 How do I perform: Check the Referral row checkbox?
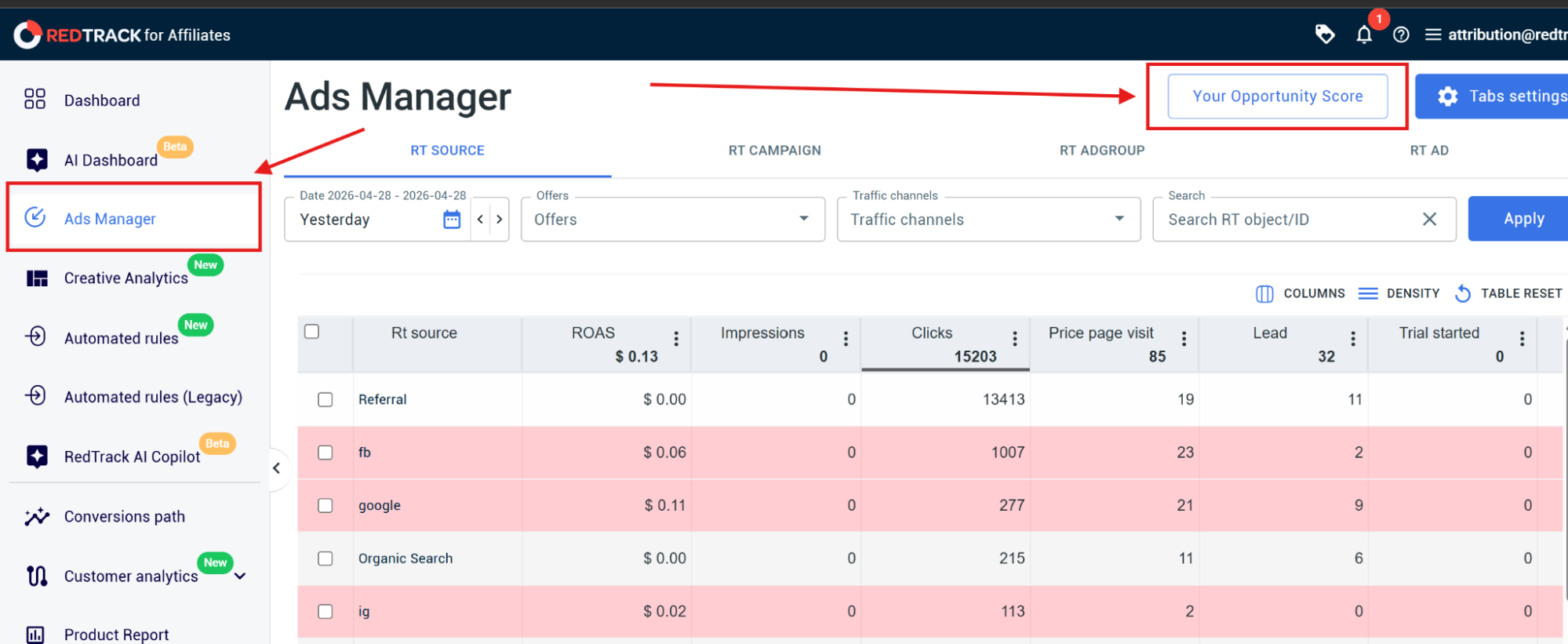coord(326,400)
